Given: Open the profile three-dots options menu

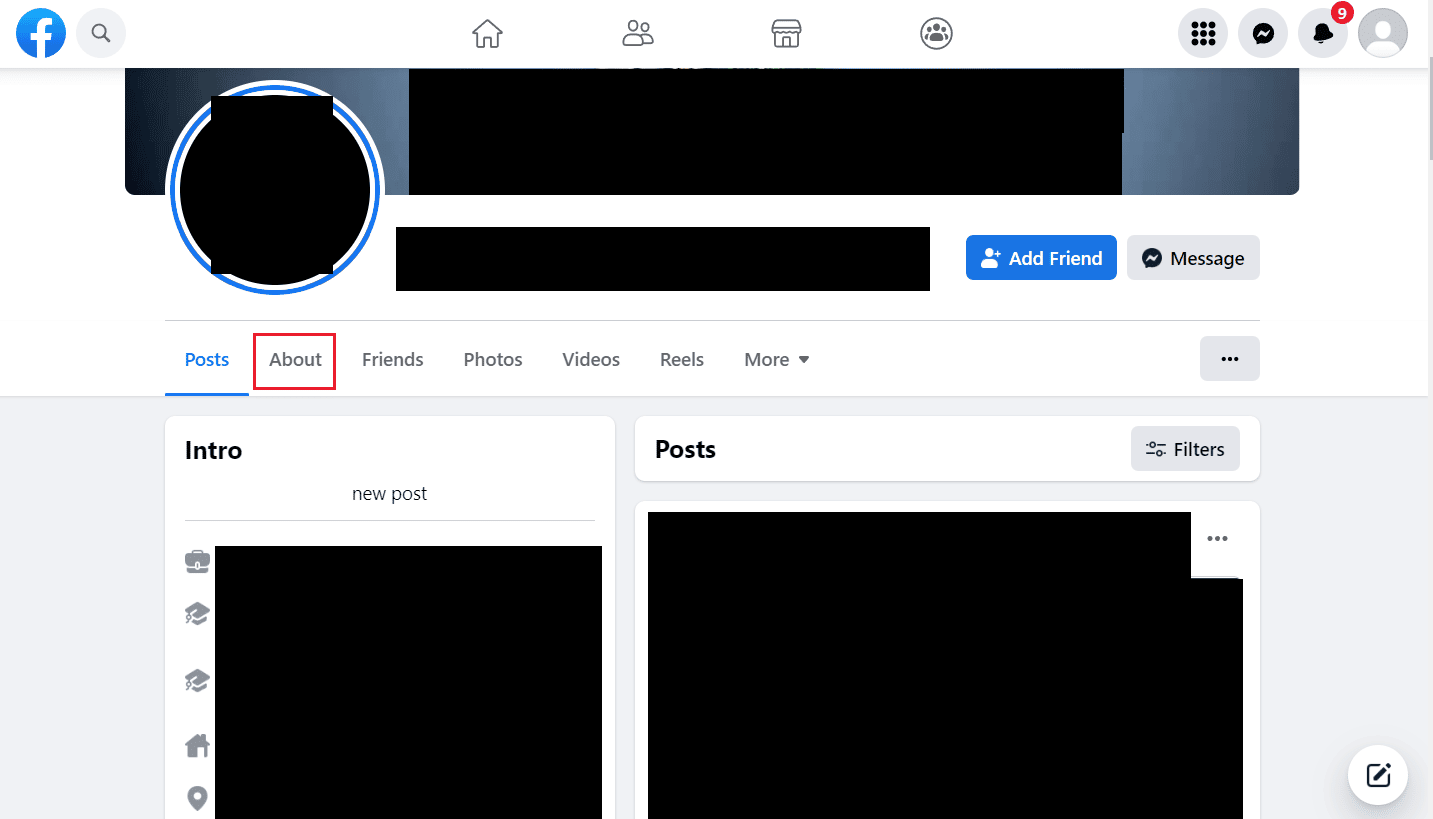Looking at the screenshot, I should pos(1230,359).
